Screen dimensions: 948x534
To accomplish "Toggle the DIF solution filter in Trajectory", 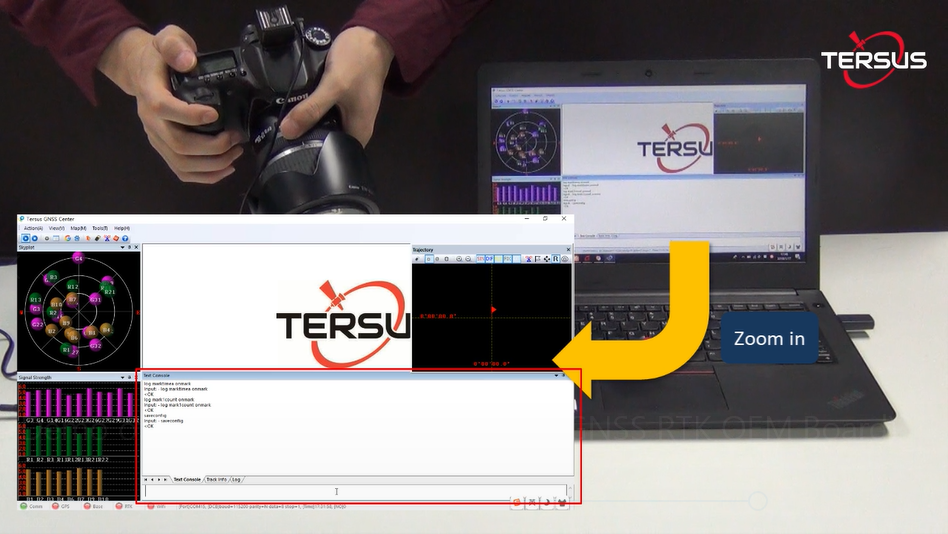I will [491, 259].
